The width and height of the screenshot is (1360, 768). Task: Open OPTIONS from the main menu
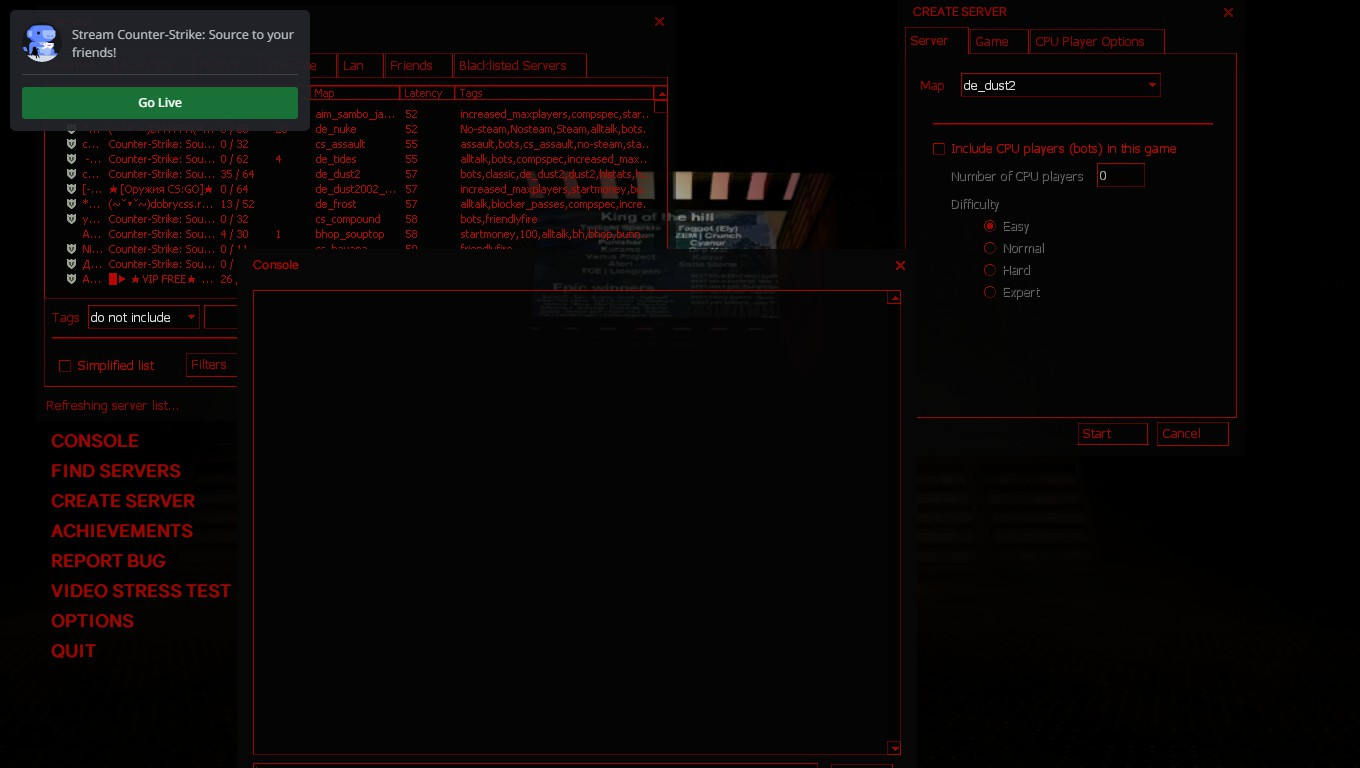click(92, 621)
